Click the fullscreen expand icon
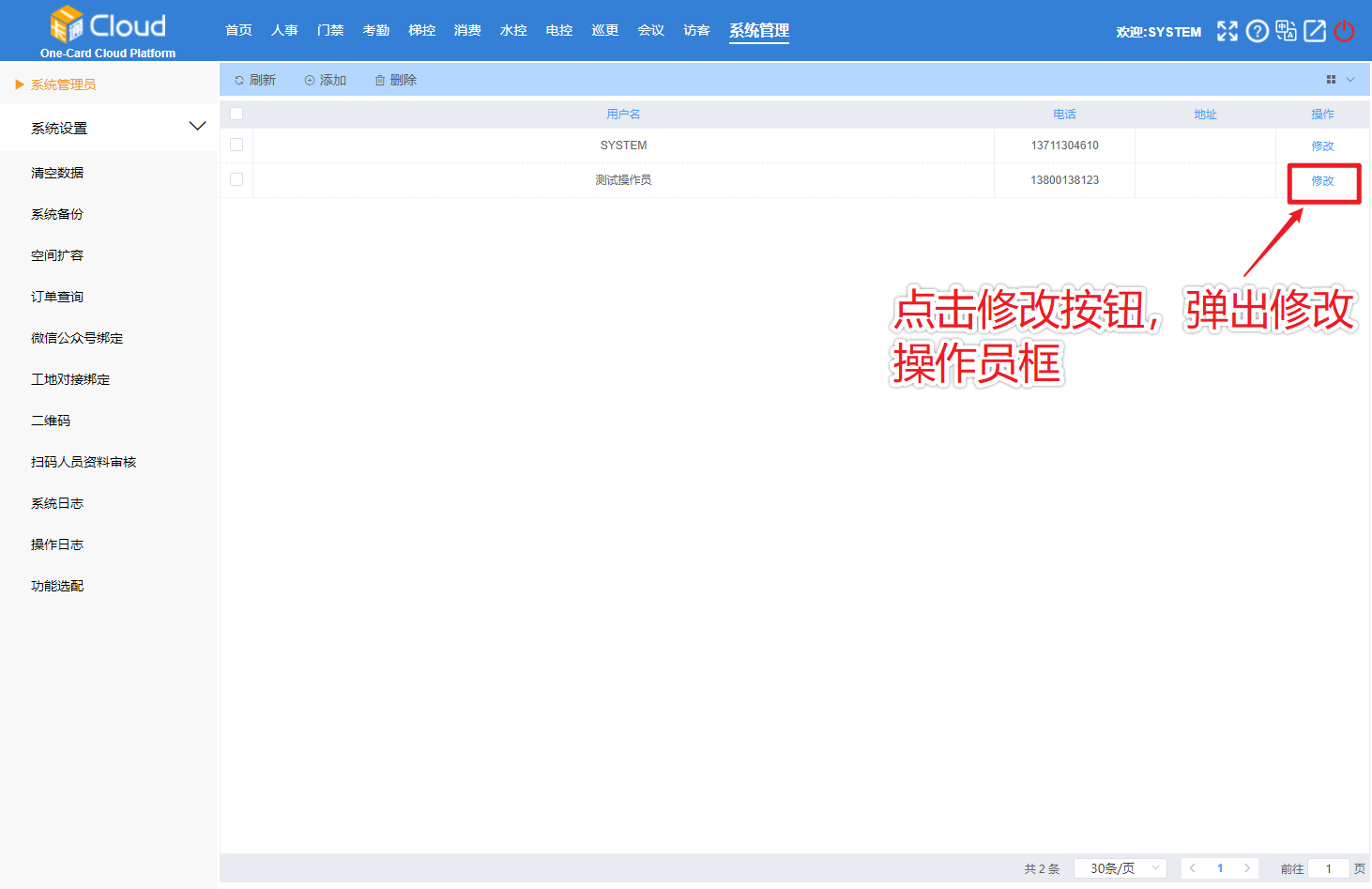The height and width of the screenshot is (889, 1372). (1227, 31)
